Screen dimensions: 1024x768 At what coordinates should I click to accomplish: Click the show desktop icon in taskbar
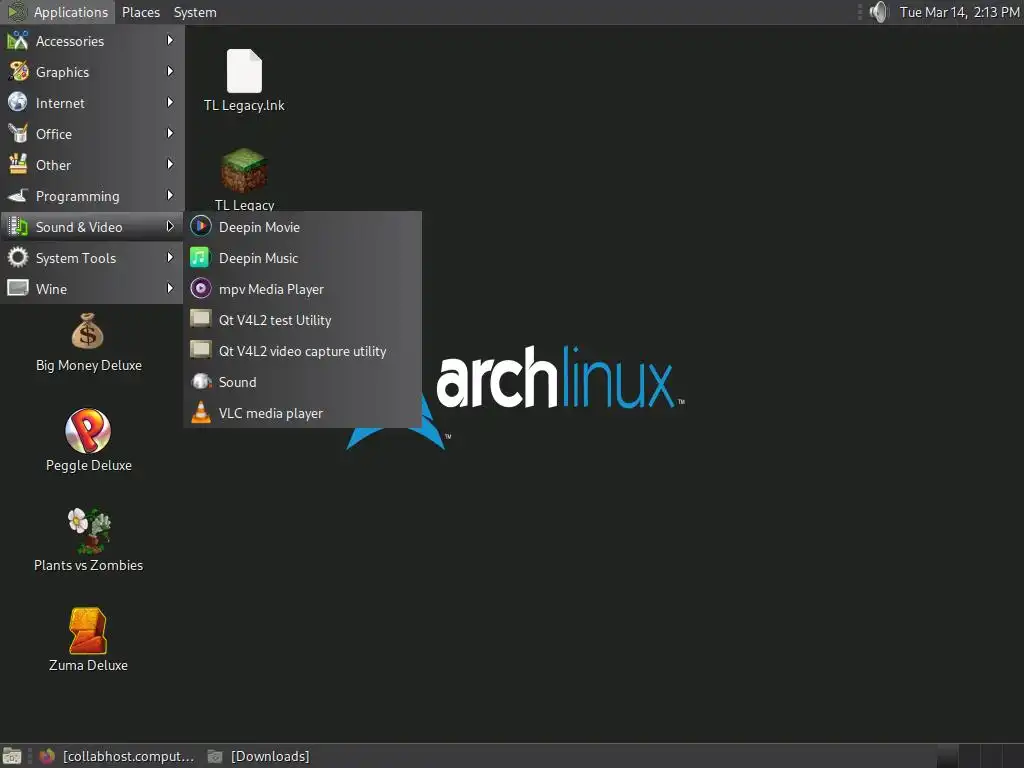click(x=12, y=756)
